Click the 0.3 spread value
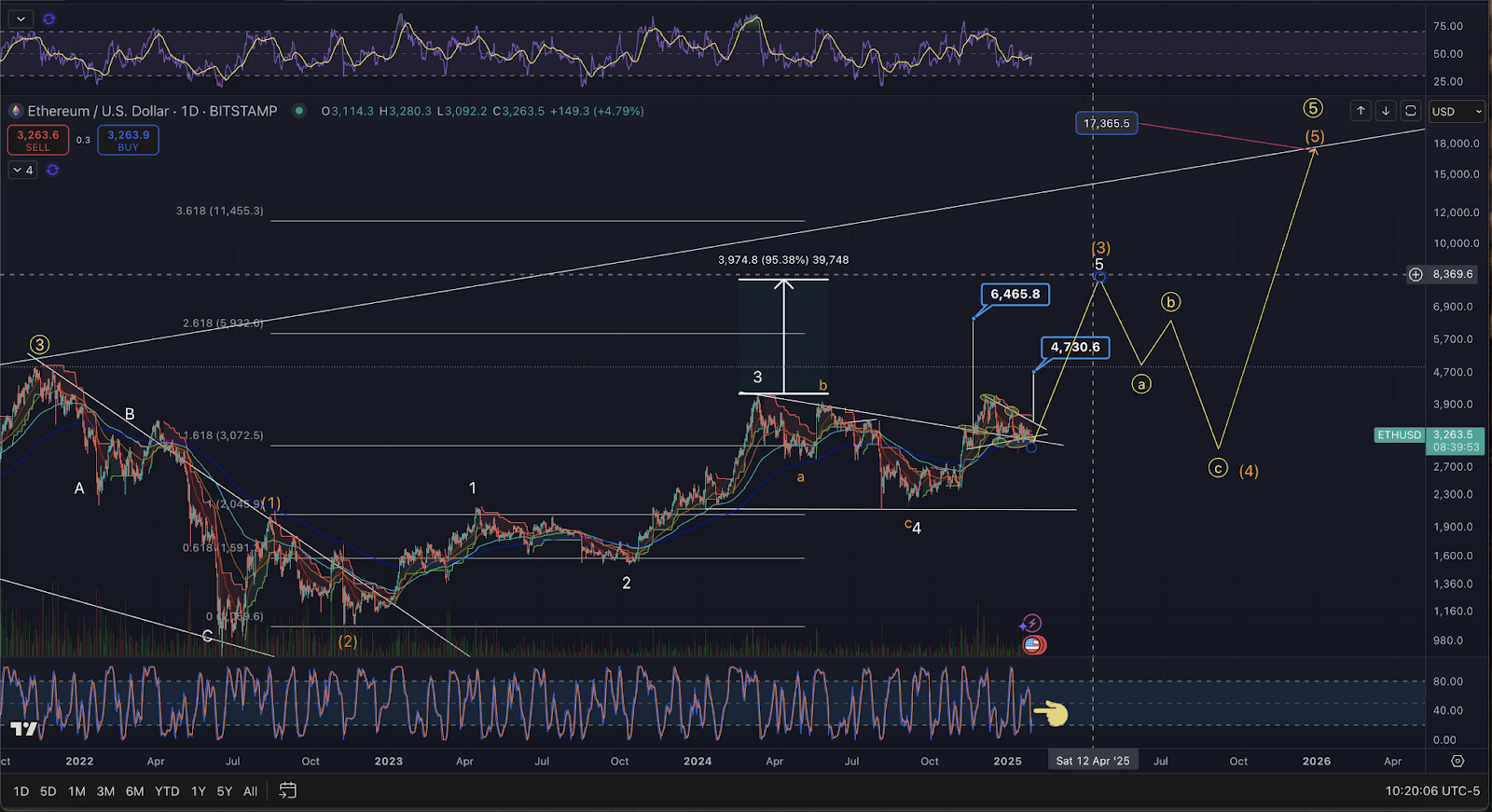Viewport: 1492px width, 812px height. (x=83, y=140)
